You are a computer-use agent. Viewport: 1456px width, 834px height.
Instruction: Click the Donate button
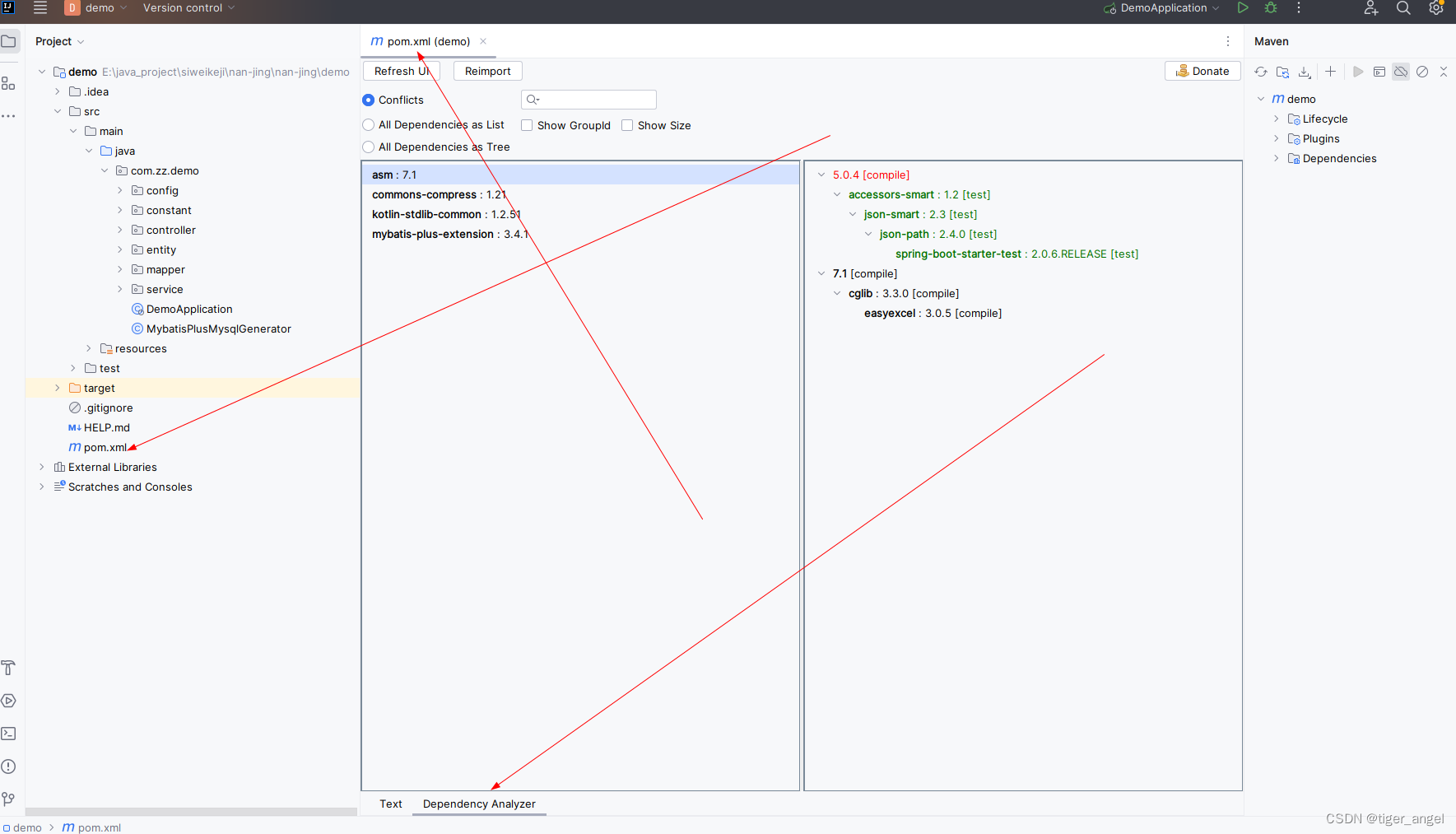click(x=1202, y=71)
